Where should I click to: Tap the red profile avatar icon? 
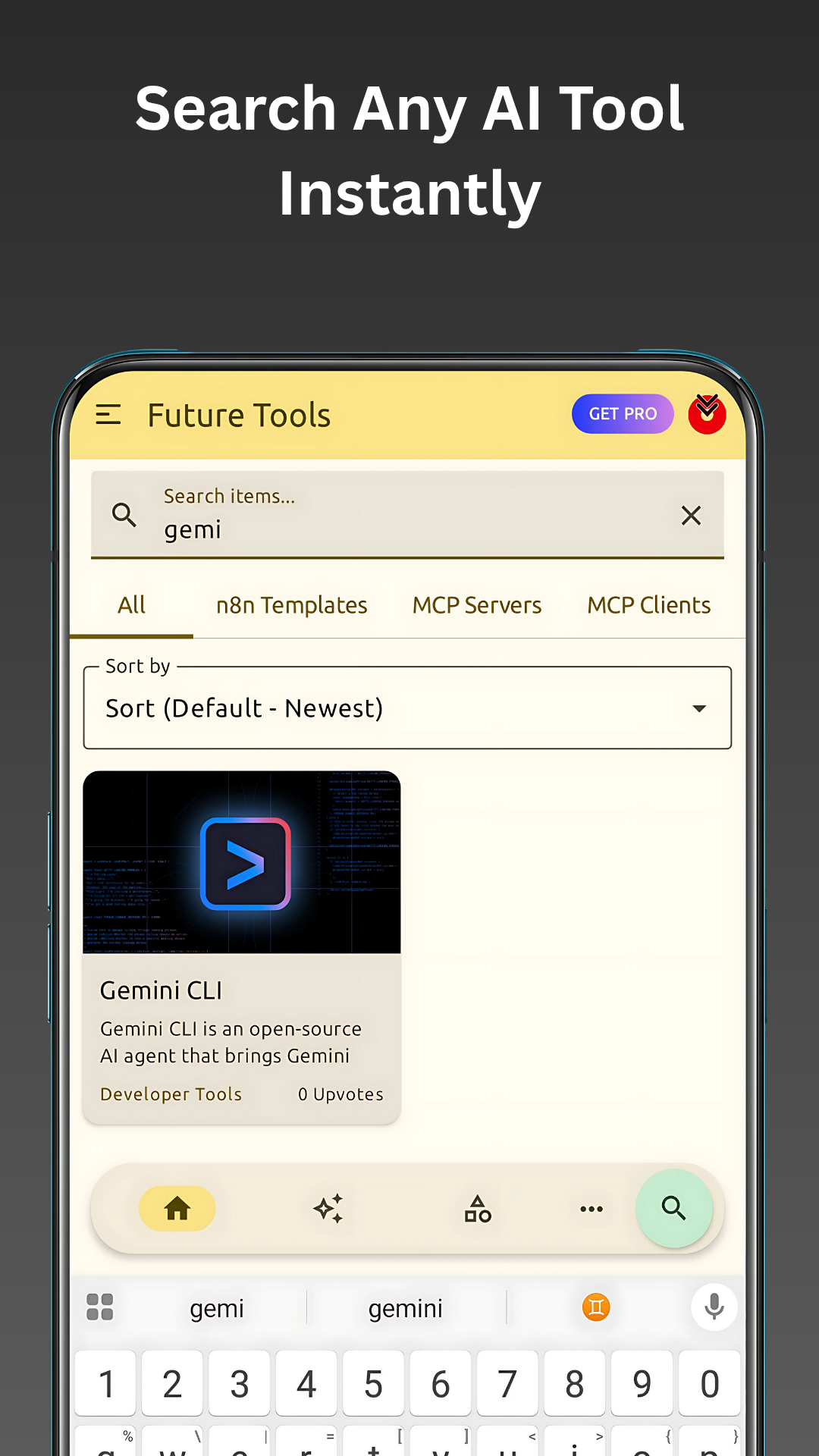click(707, 414)
